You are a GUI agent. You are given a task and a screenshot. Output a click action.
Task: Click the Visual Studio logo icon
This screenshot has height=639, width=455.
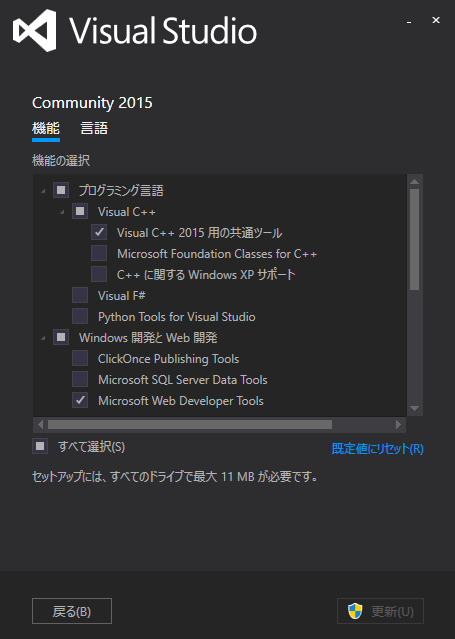pyautogui.click(x=34, y=31)
